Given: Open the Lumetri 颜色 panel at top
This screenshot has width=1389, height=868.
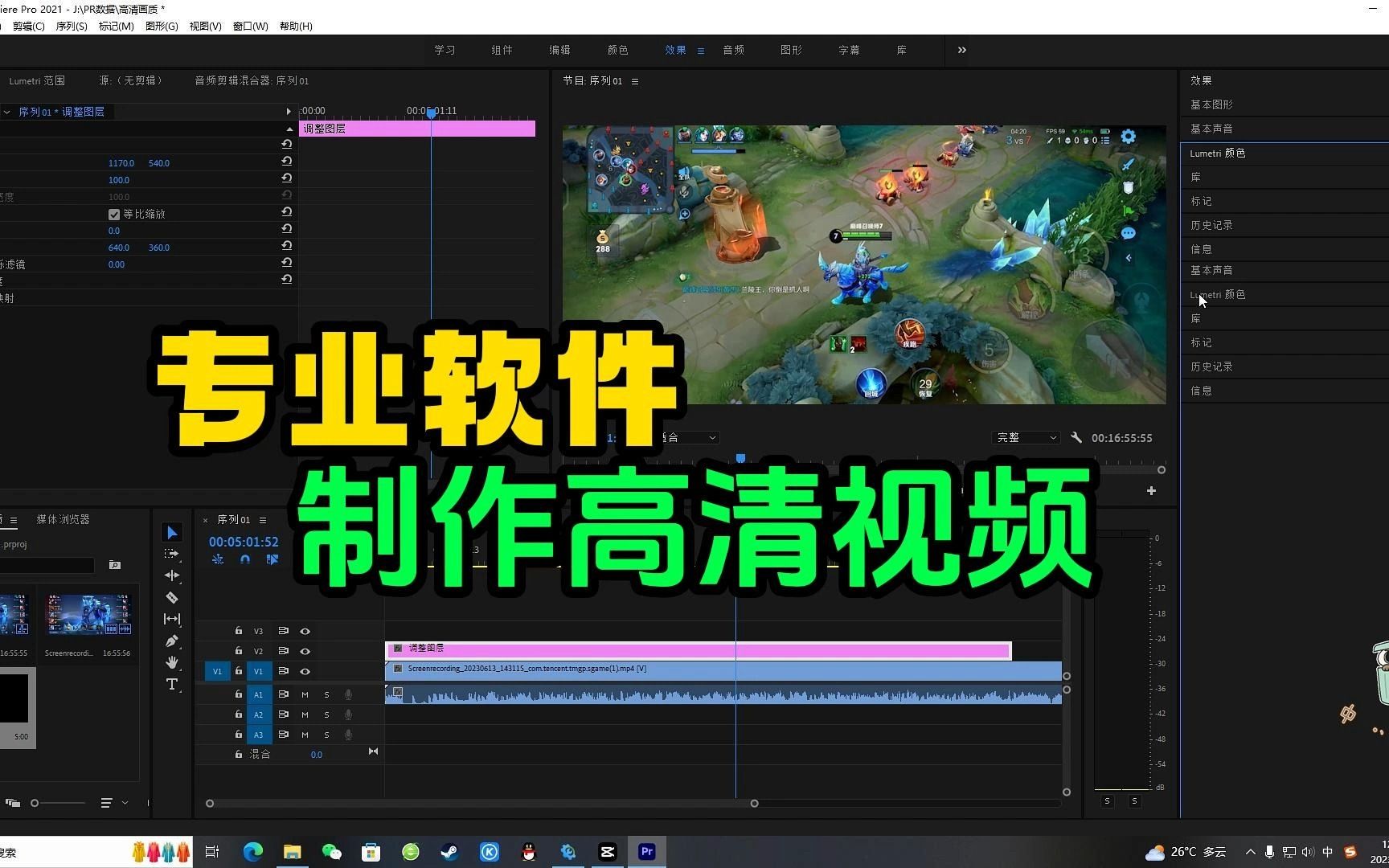Looking at the screenshot, I should click(1217, 153).
